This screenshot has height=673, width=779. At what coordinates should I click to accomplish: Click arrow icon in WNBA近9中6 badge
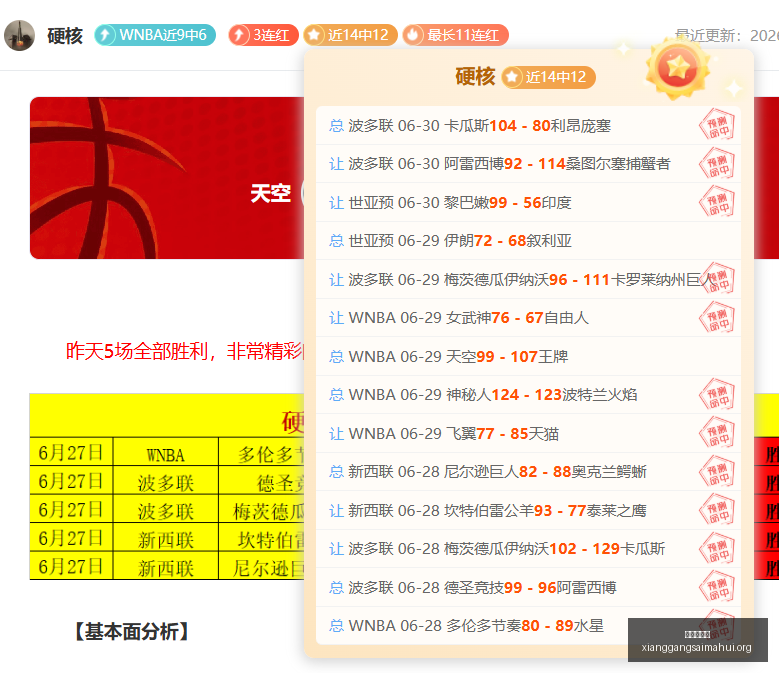click(105, 35)
